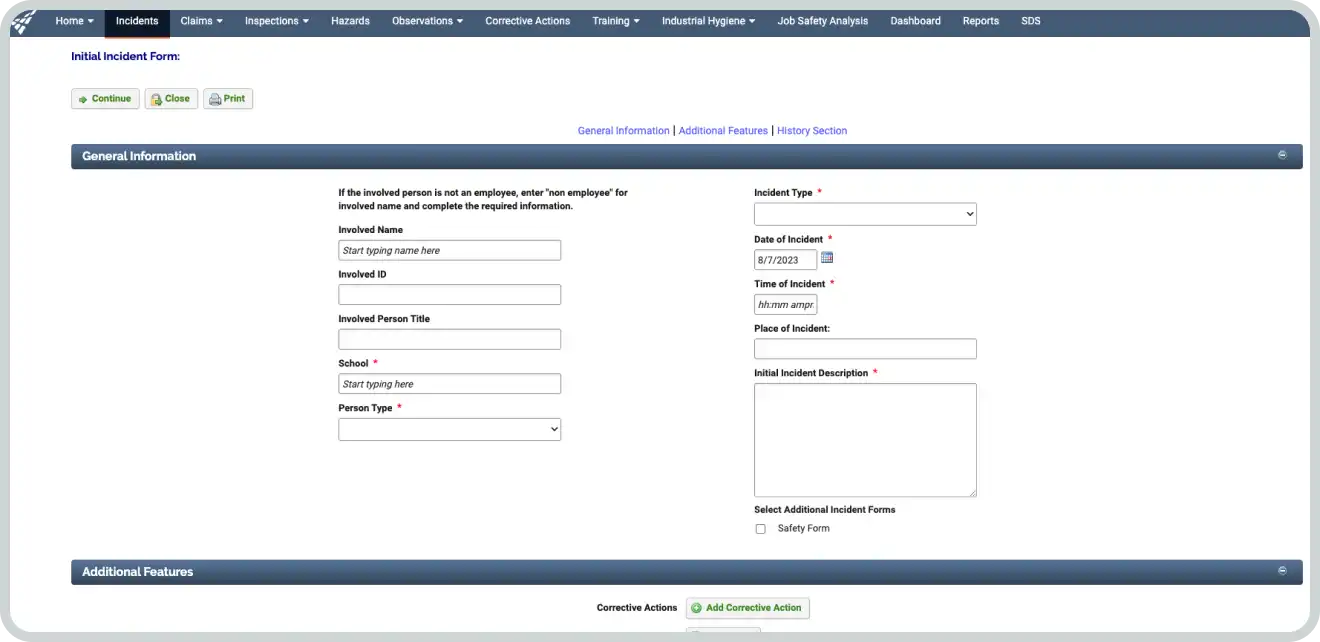Click the Print button with printer icon
The height and width of the screenshot is (642, 1320).
[228, 99]
